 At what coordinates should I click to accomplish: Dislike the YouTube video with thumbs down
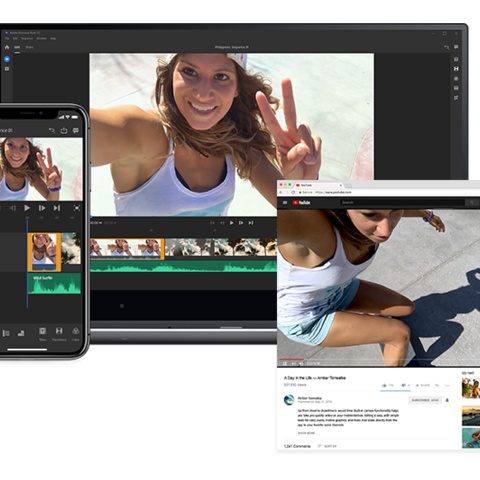405,385
